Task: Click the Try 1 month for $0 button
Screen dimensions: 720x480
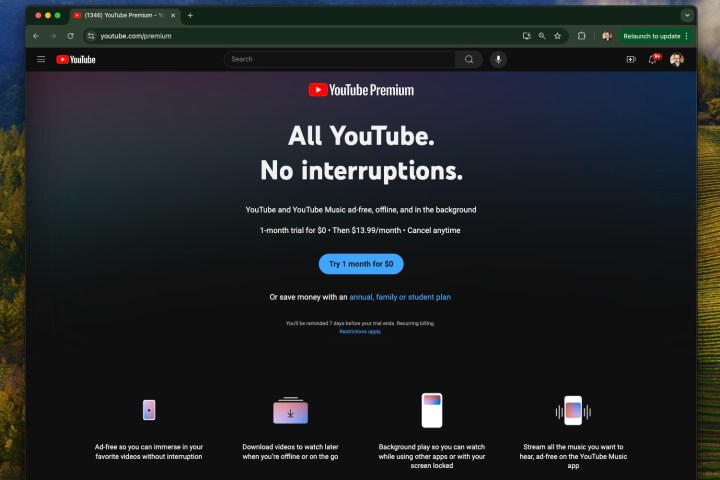Action: (361, 264)
